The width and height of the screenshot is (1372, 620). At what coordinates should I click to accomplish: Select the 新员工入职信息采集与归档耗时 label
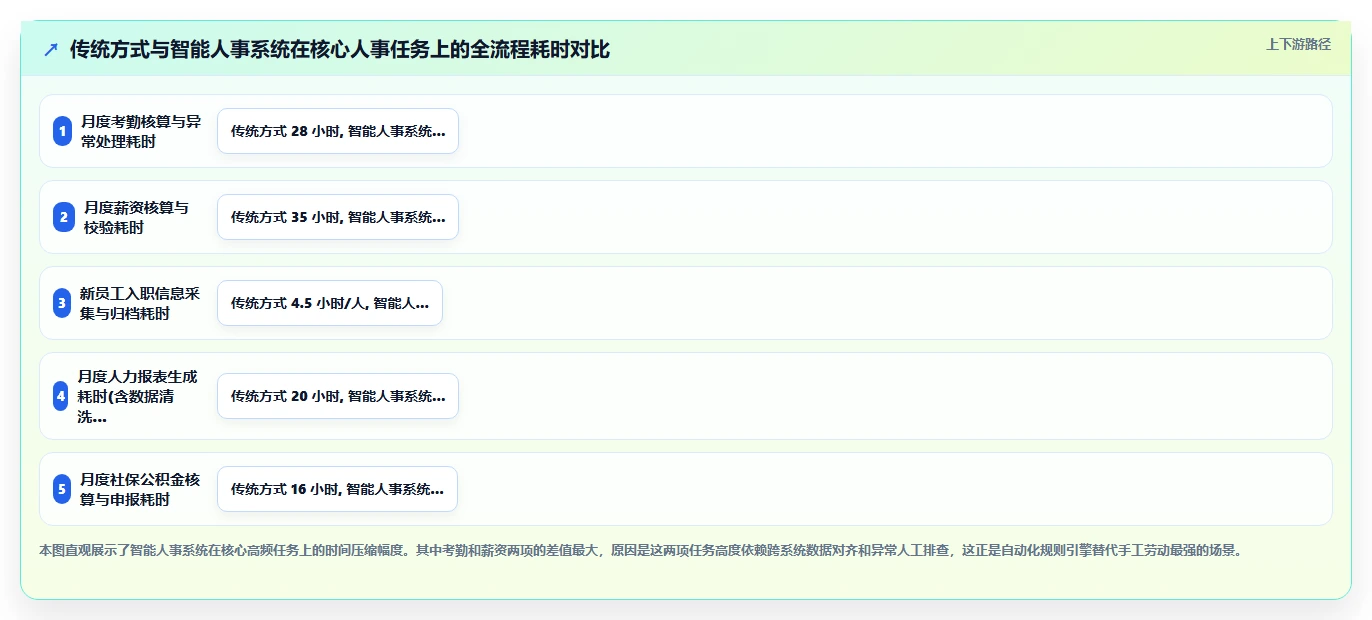[x=141, y=303]
